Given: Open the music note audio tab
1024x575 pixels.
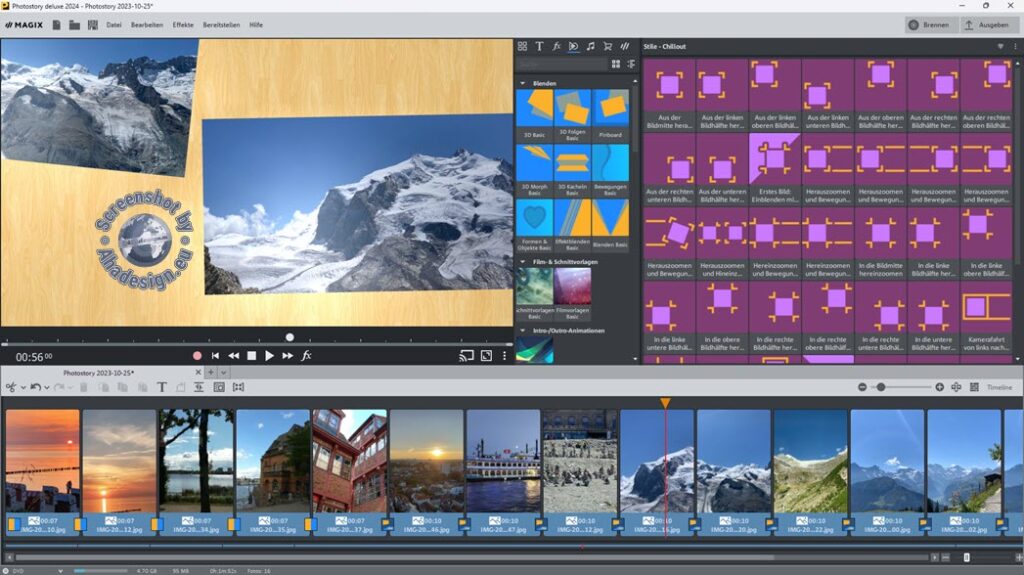Looking at the screenshot, I should (x=590, y=46).
